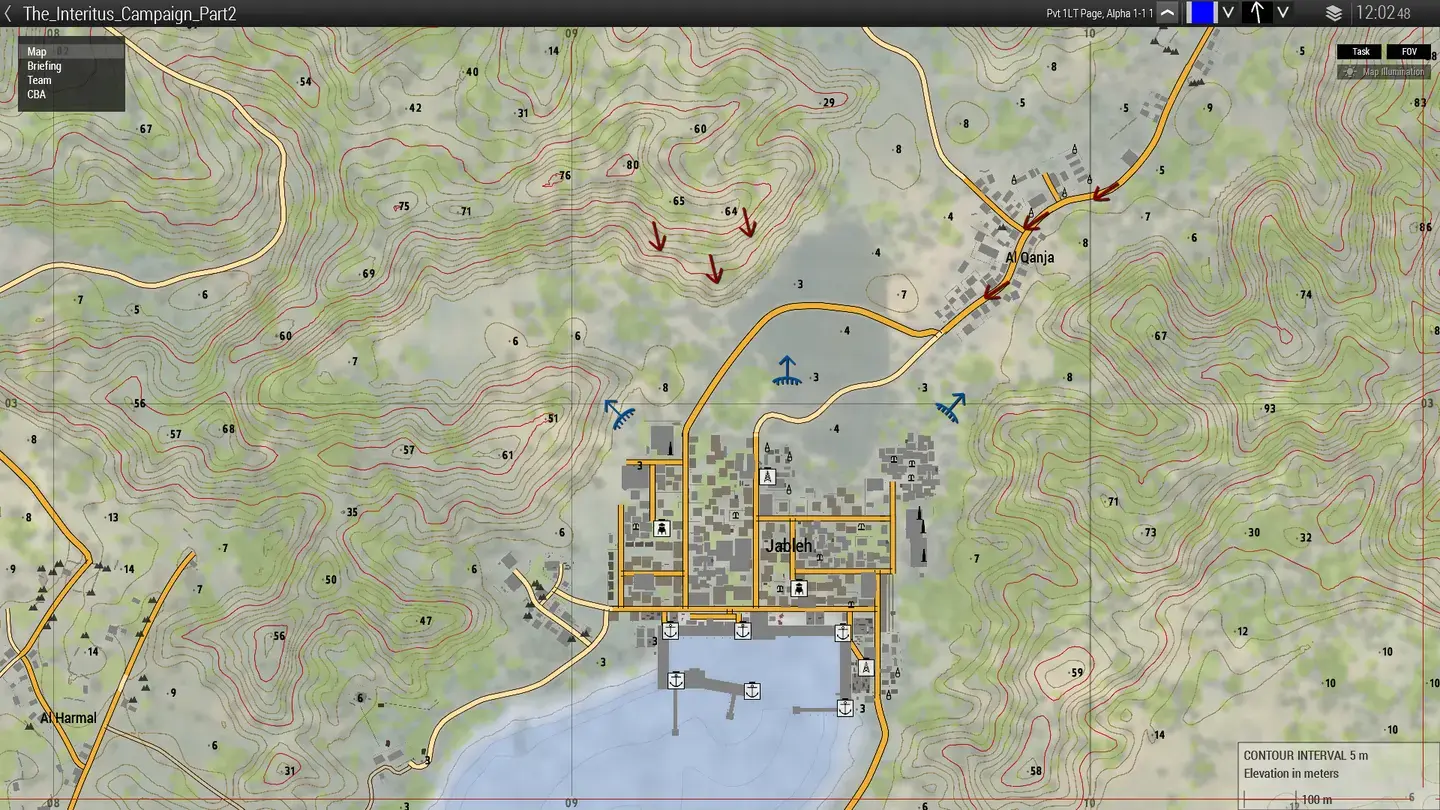Click the CBA entry in the sidebar
This screenshot has height=810, width=1440.
click(37, 94)
